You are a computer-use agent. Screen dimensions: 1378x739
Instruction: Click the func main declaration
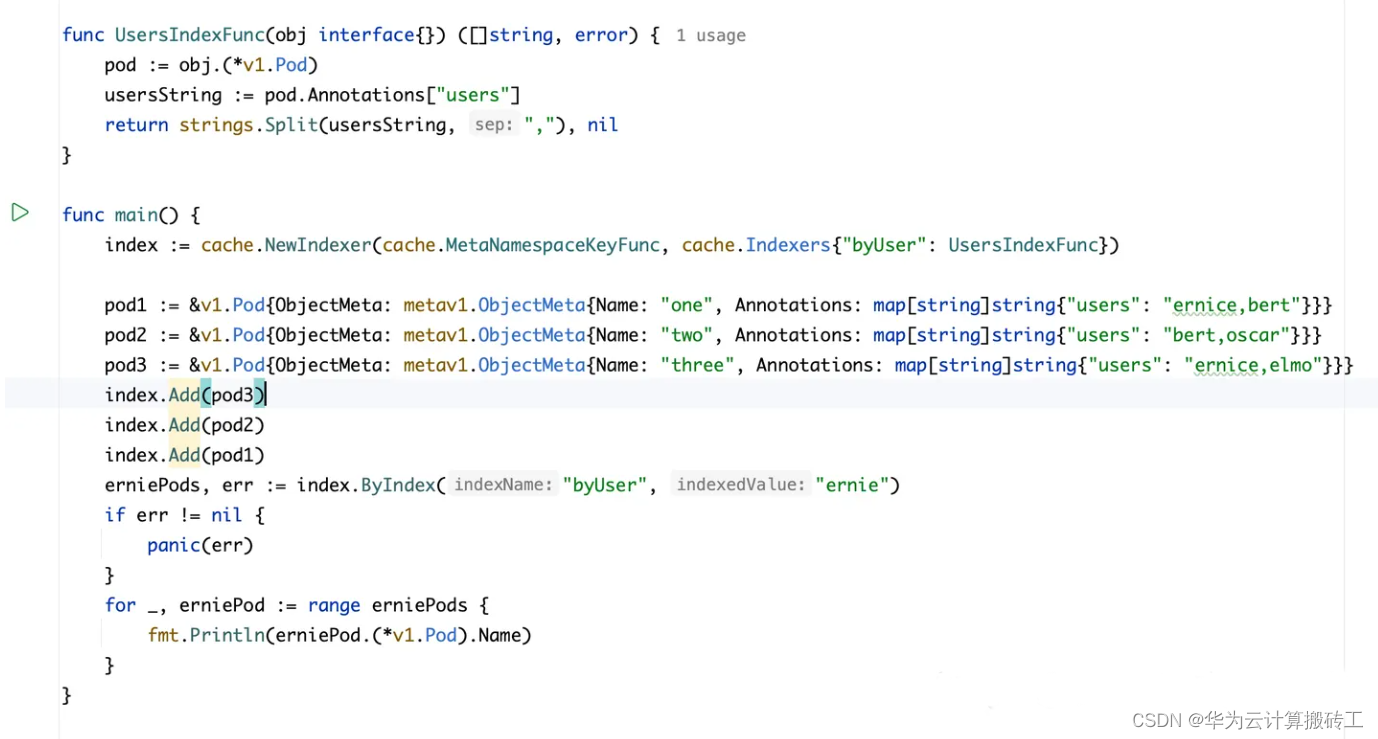pos(131,215)
